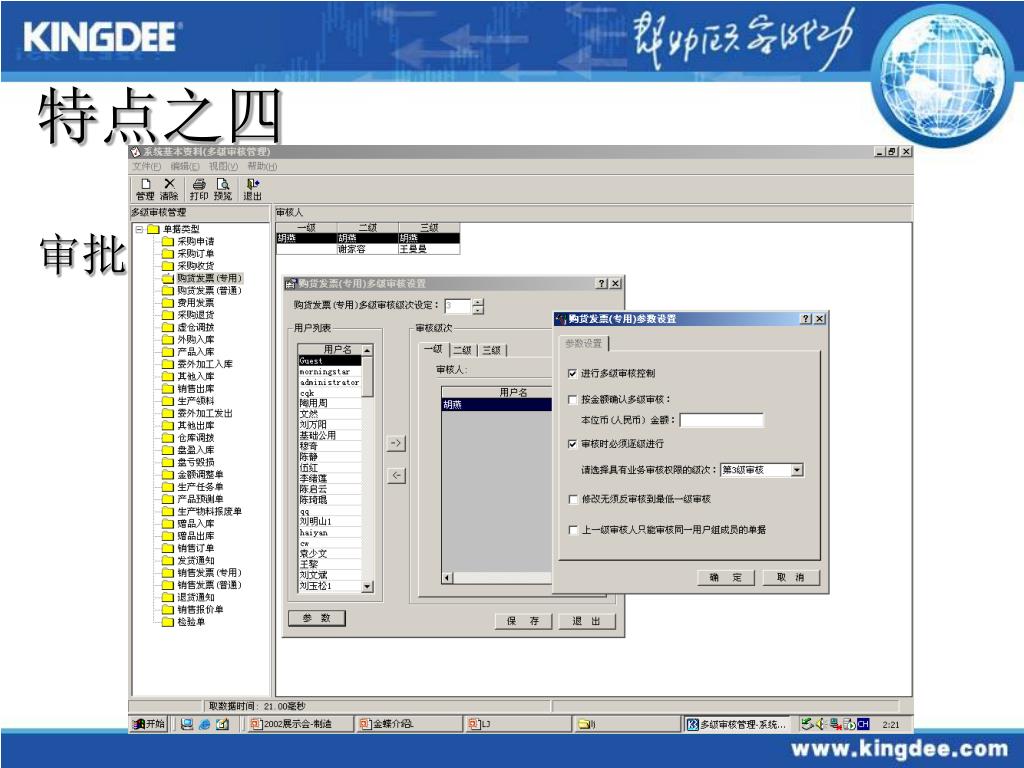The height and width of the screenshot is (768, 1024).
Task: Select morningstar in user list
Action: pyautogui.click(x=330, y=372)
